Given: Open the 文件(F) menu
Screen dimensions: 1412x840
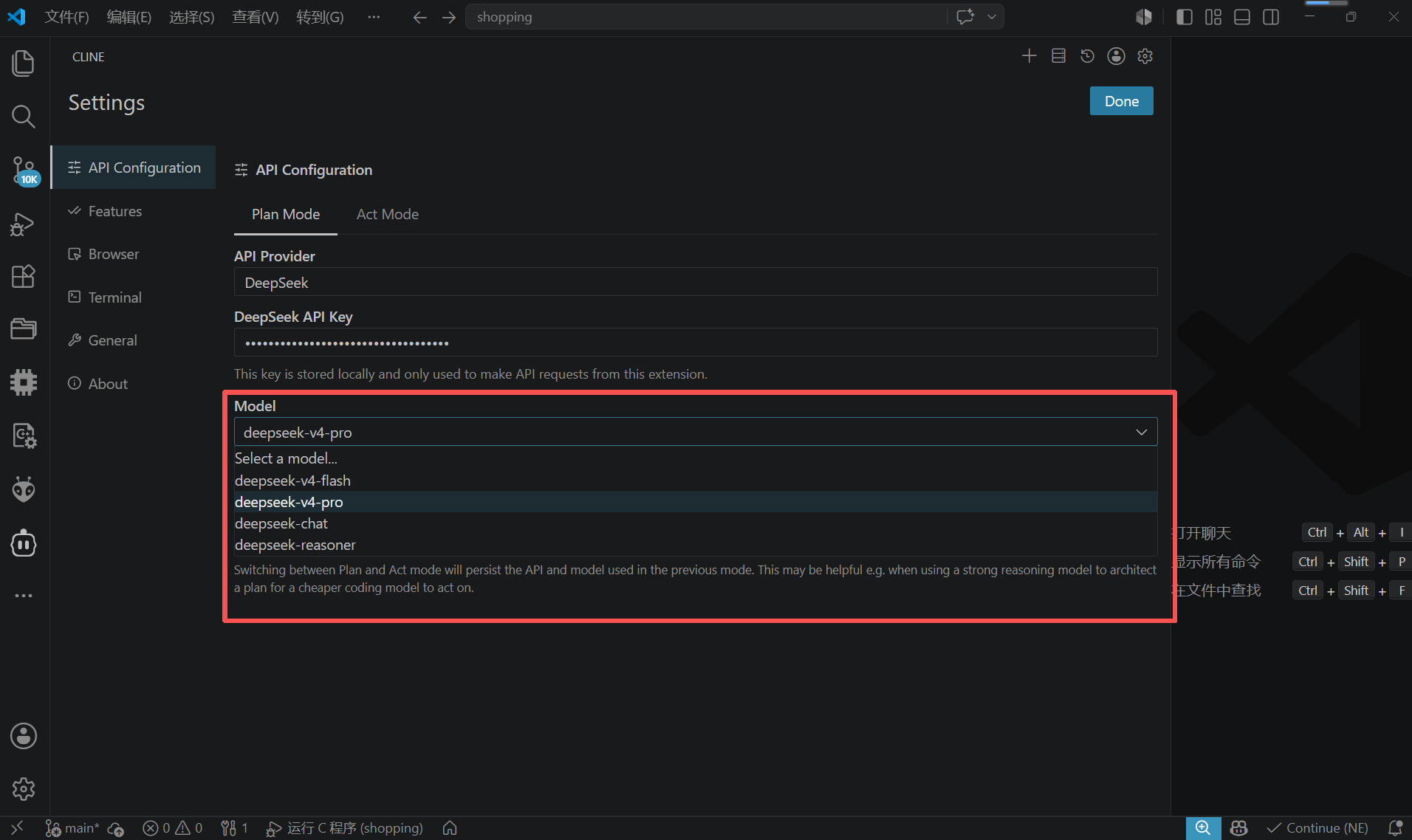Looking at the screenshot, I should pyautogui.click(x=66, y=17).
